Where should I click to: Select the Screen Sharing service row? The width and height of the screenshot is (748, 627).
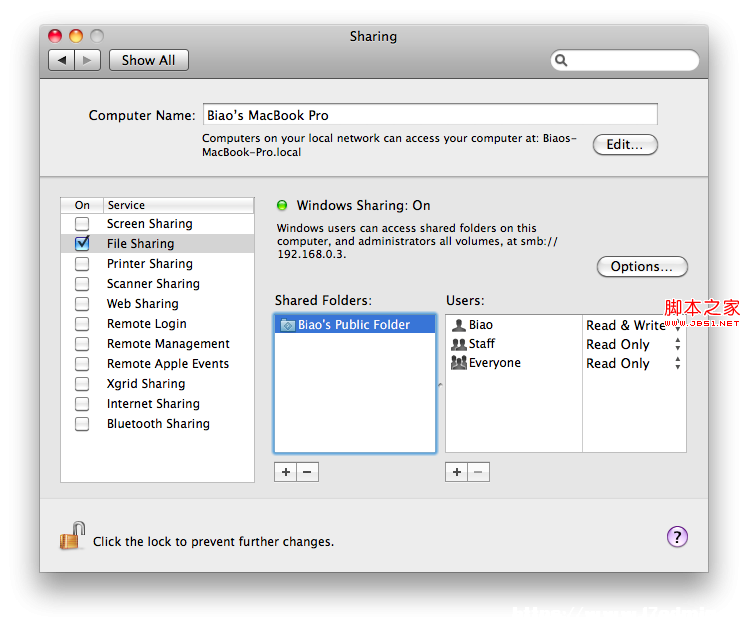(157, 223)
